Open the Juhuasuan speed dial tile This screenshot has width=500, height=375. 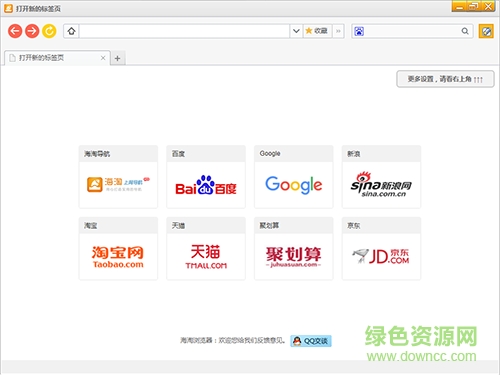coord(294,249)
